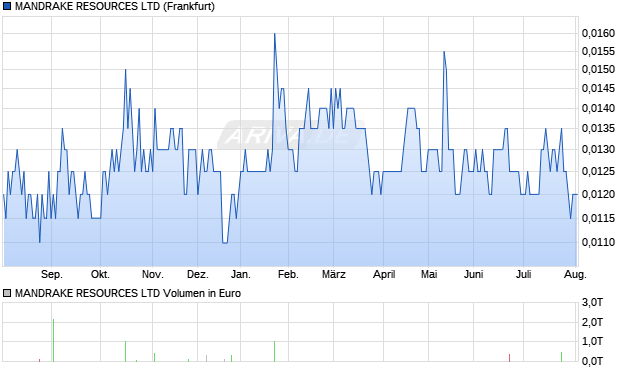Click the green volume bar in late January

point(274,351)
